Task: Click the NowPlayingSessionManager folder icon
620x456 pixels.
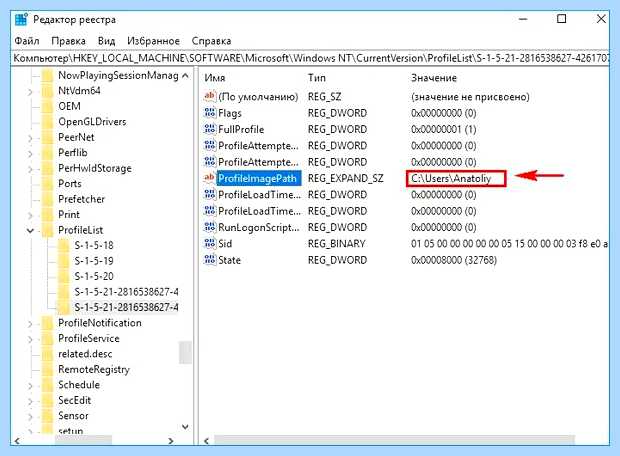Action: coord(47,75)
